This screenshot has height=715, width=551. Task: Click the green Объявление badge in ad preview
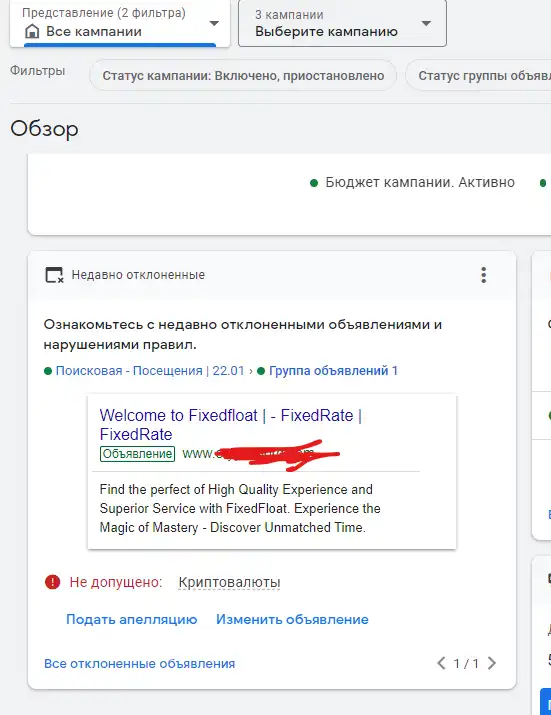point(137,454)
